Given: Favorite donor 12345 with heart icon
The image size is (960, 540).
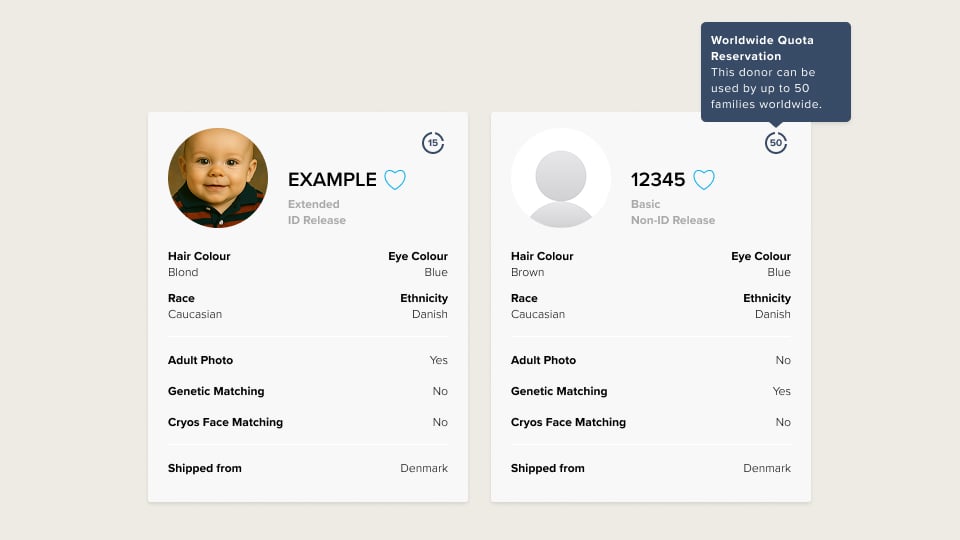Looking at the screenshot, I should tap(703, 179).
